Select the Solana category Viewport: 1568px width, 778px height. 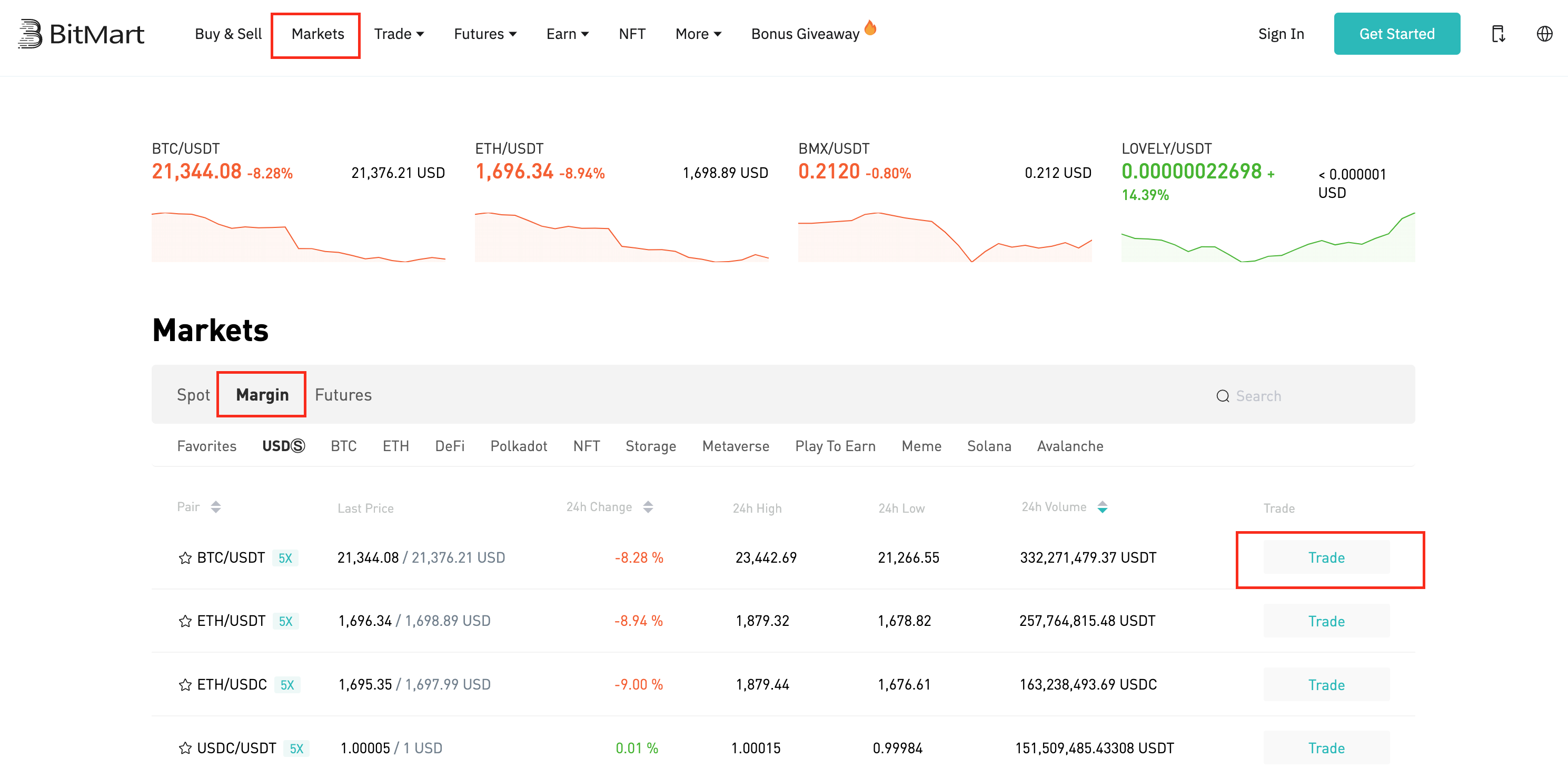pyautogui.click(x=989, y=446)
